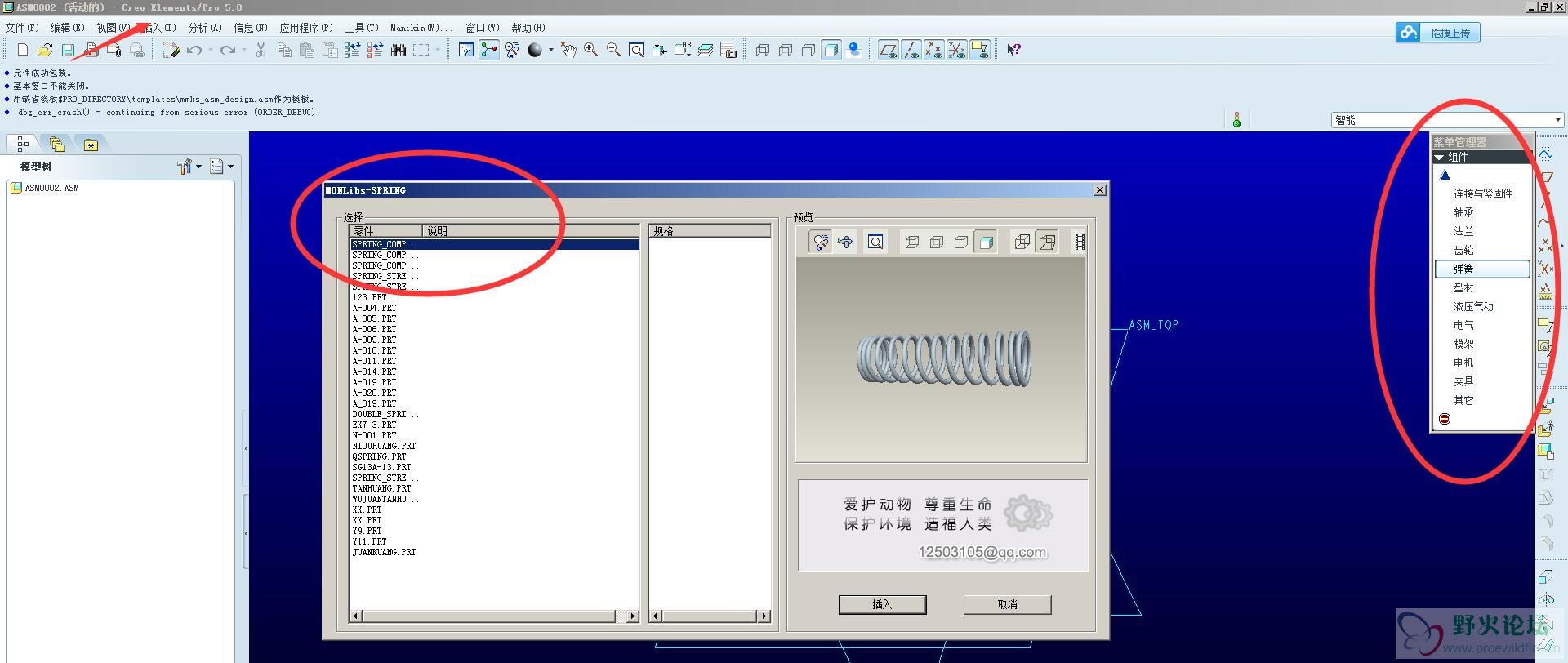1568x663 pixels.
Task: Toggle datum points display
Action: coord(934,51)
